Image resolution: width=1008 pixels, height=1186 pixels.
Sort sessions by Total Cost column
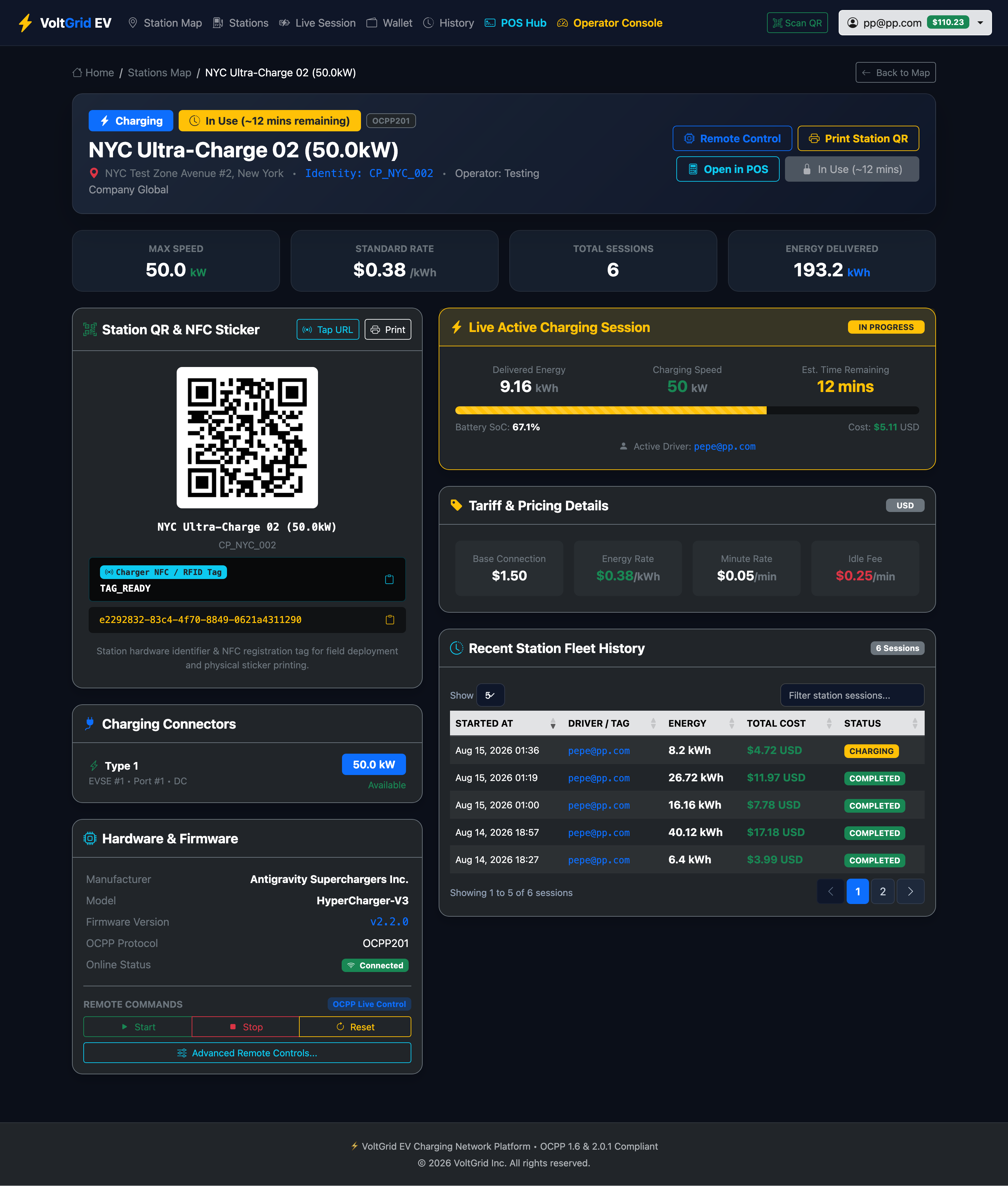point(790,723)
